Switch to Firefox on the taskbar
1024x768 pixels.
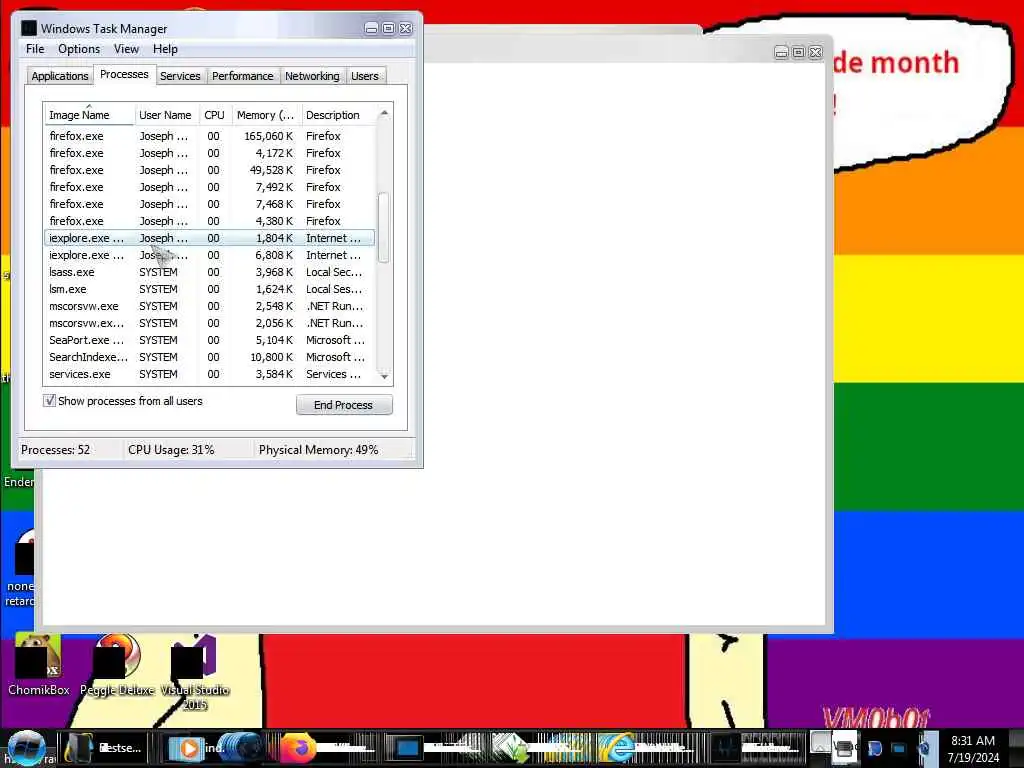tap(298, 748)
